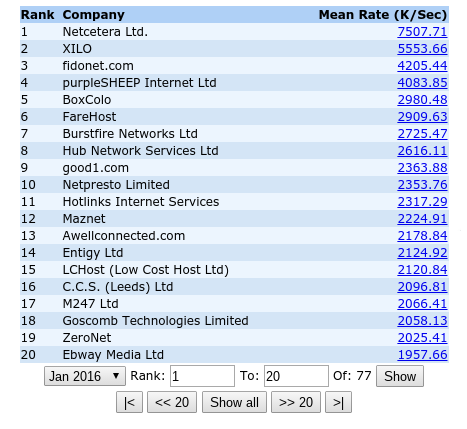Click the >> 20 next button
This screenshot has width=467, height=429.
(x=296, y=402)
